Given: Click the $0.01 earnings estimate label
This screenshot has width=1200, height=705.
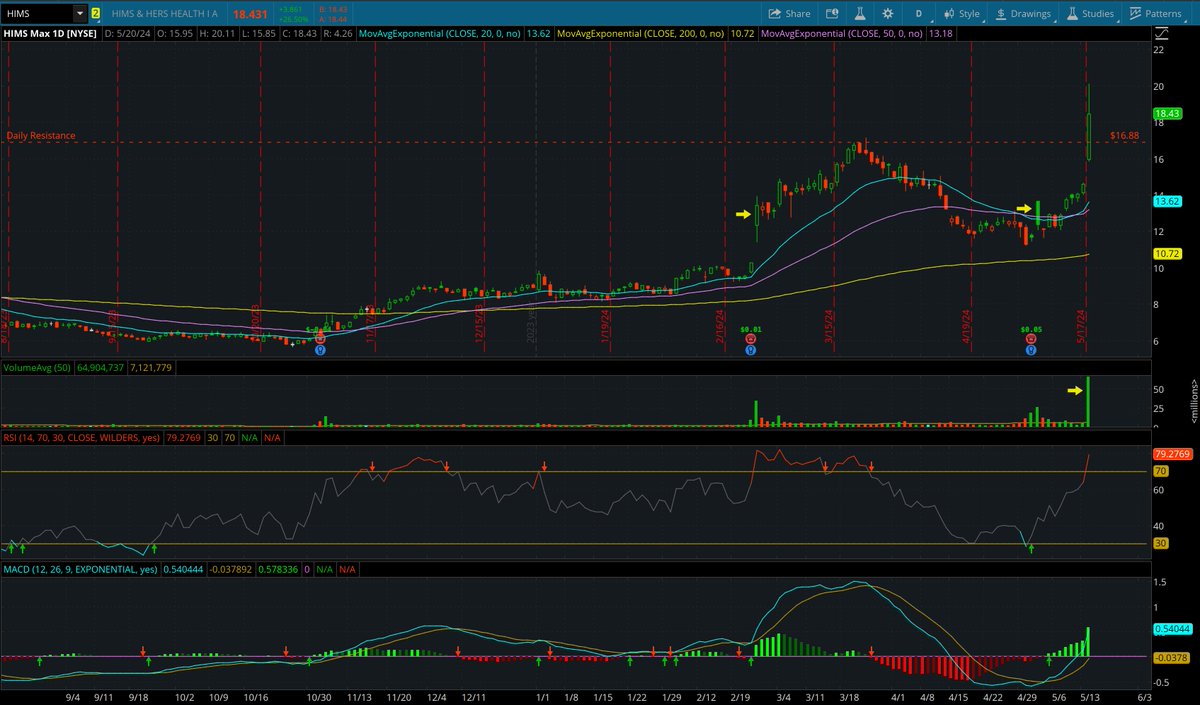Looking at the screenshot, I should coord(751,328).
